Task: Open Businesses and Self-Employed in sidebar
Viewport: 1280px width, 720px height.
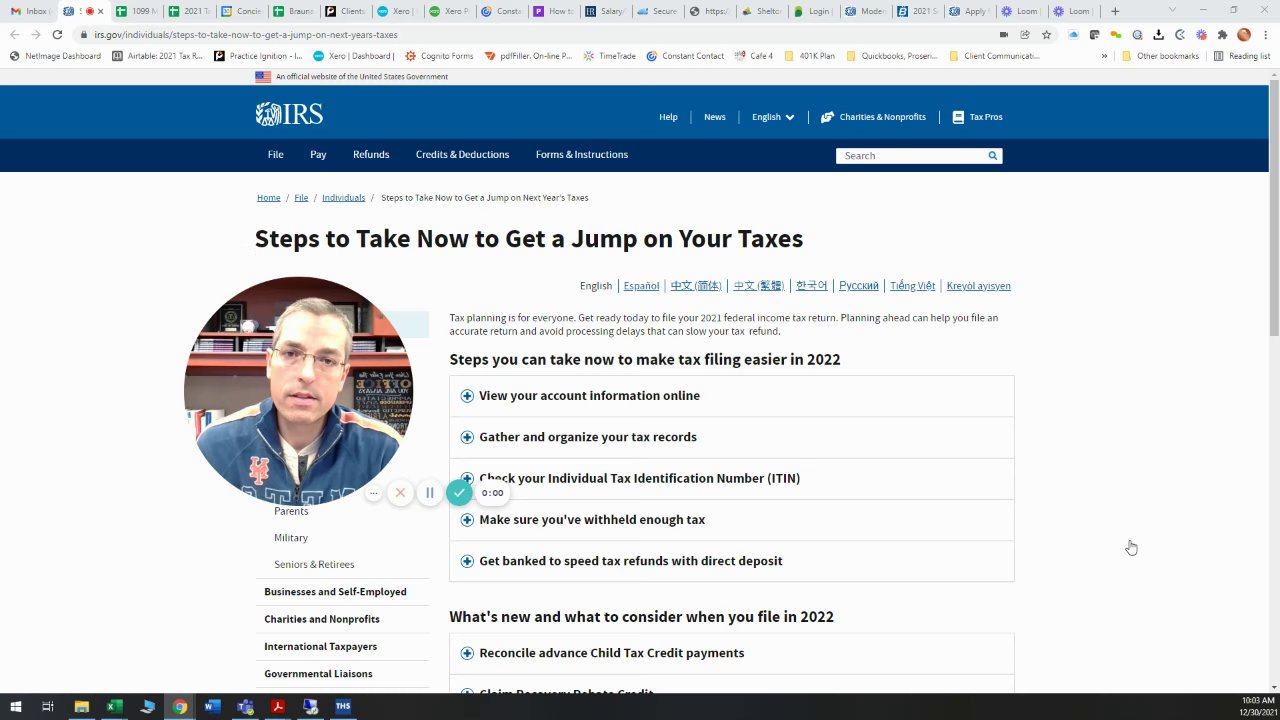Action: (x=335, y=592)
